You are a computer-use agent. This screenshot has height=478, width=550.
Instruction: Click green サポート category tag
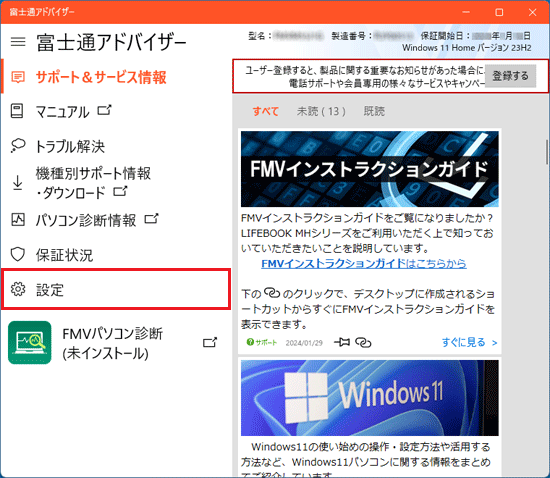click(x=262, y=342)
